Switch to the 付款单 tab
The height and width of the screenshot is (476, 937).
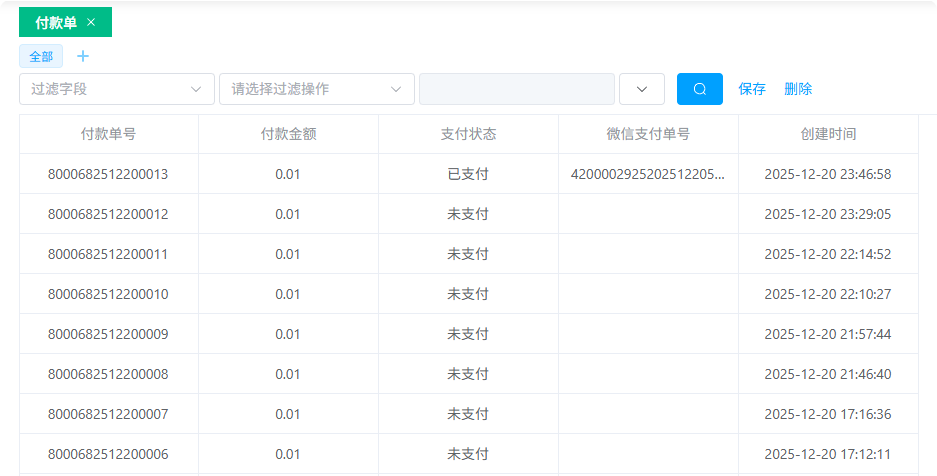pyautogui.click(x=56, y=22)
